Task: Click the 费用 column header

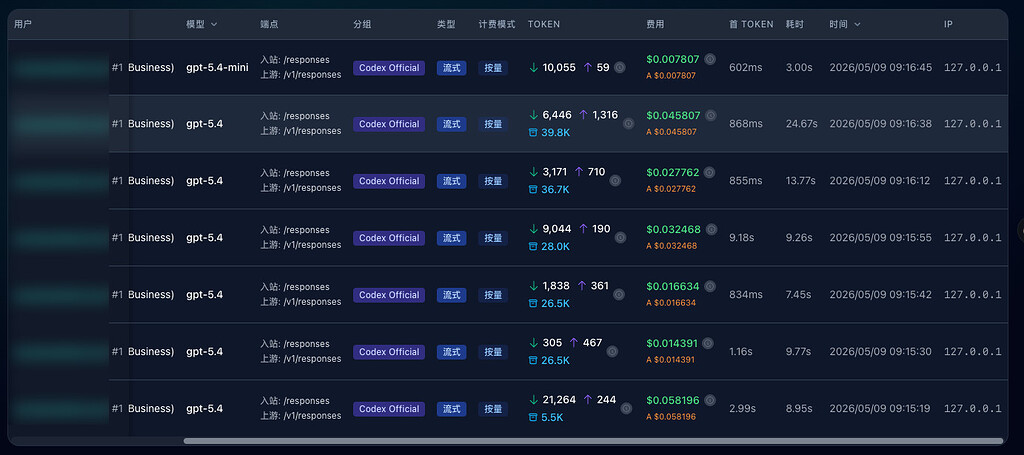Action: [x=656, y=24]
